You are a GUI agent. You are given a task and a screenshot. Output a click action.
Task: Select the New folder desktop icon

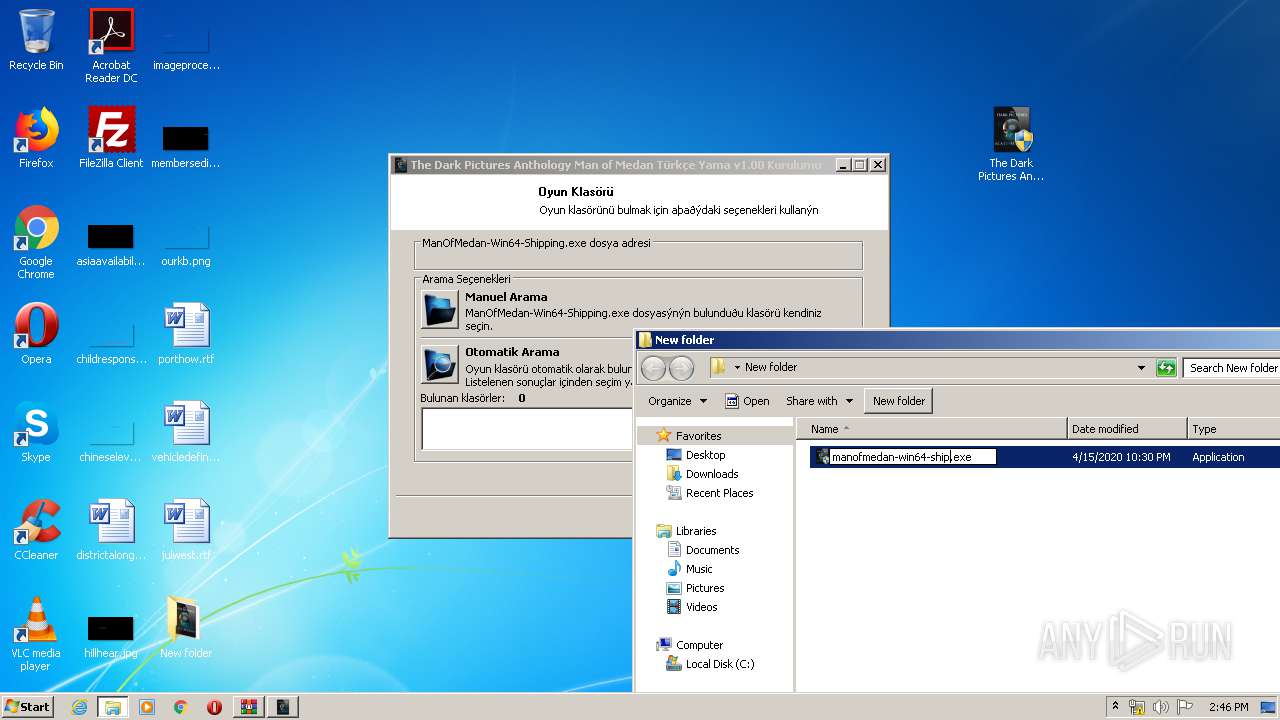click(x=186, y=628)
